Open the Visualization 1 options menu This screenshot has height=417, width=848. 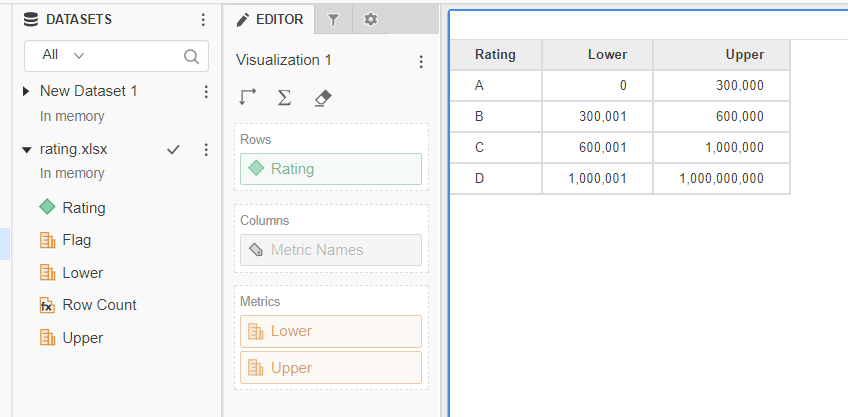[420, 61]
